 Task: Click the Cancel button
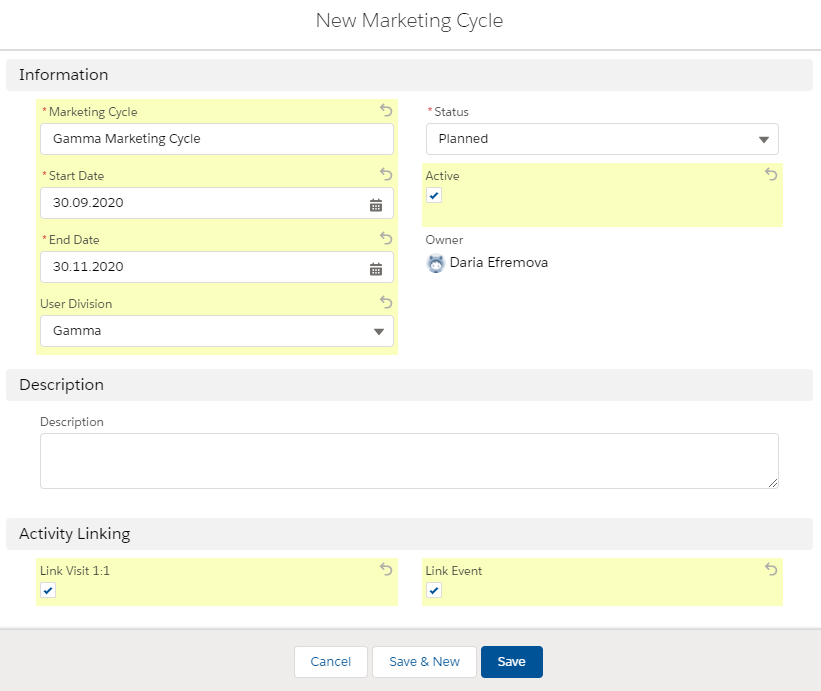point(330,661)
